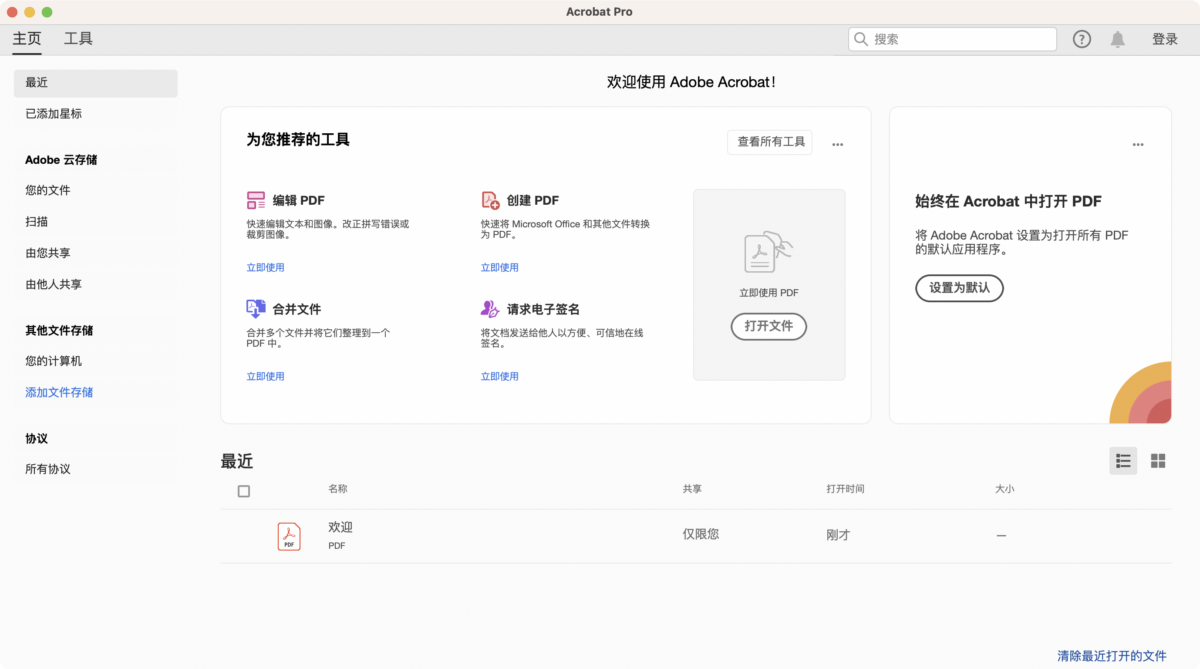Screen dimensions: 1200x669
Task: Click 立即使用 under 创建 PDF
Action: [x=499, y=267]
